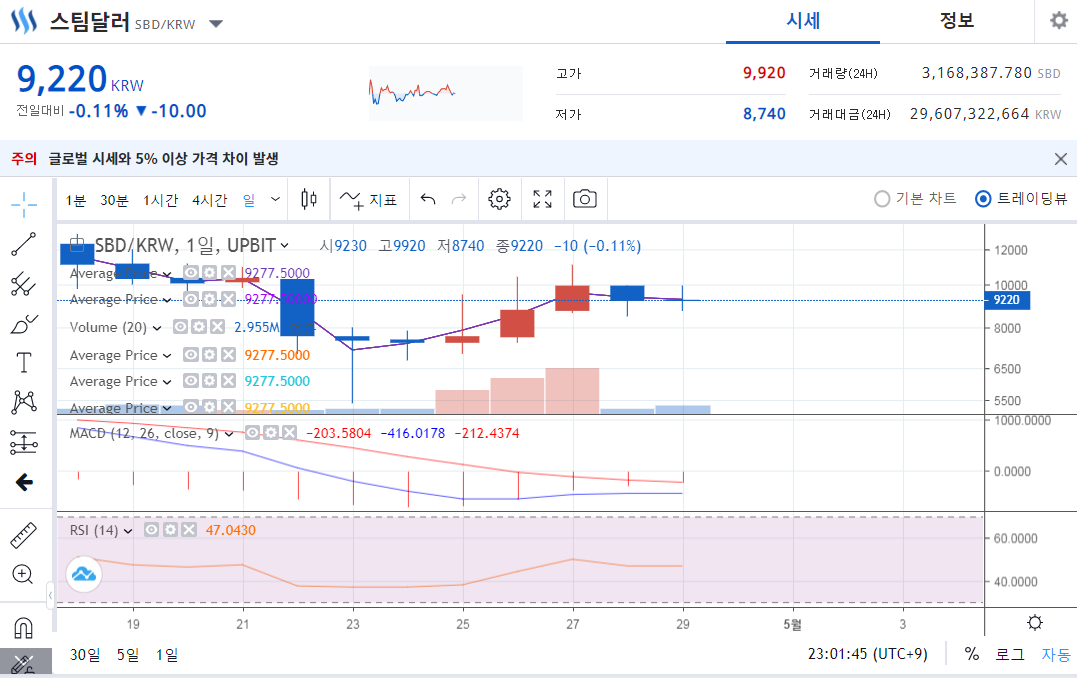The image size is (1077, 678).
Task: Select the 1시간 interval
Action: [161, 200]
